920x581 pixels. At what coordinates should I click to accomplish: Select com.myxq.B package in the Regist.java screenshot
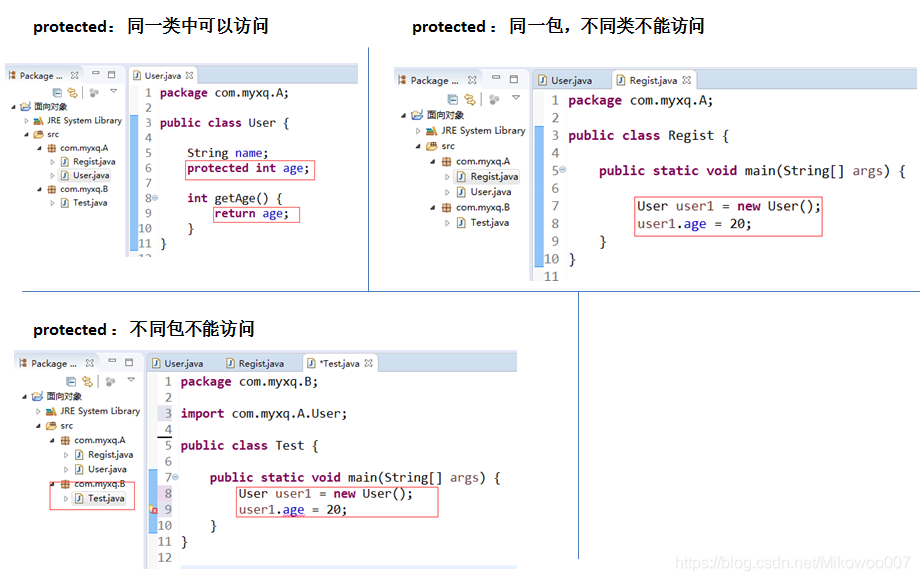476,207
